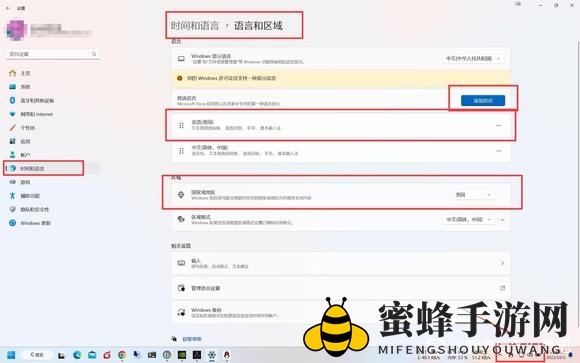Image resolution: width=580 pixels, height=363 pixels.
Task: Click the drag handle of 中文(简体，中国) row
Action: tap(181, 151)
